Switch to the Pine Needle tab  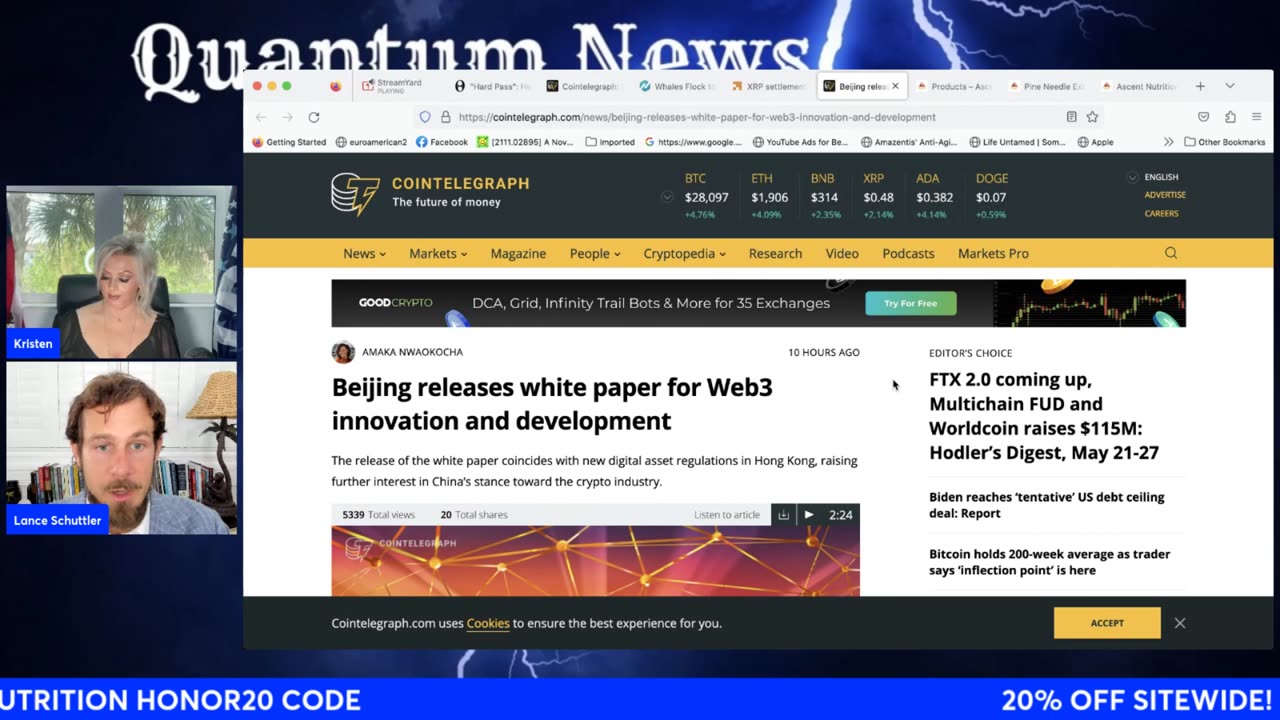pos(1048,86)
